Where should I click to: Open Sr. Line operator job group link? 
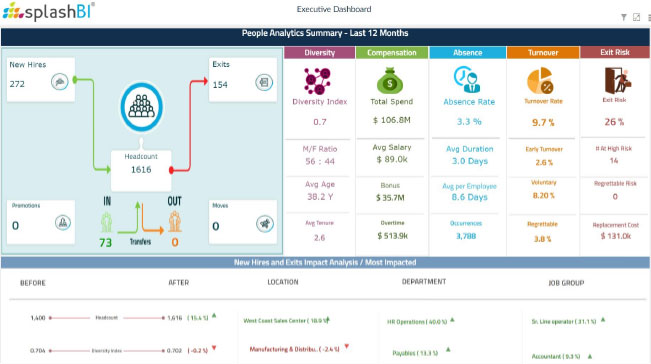564,321
